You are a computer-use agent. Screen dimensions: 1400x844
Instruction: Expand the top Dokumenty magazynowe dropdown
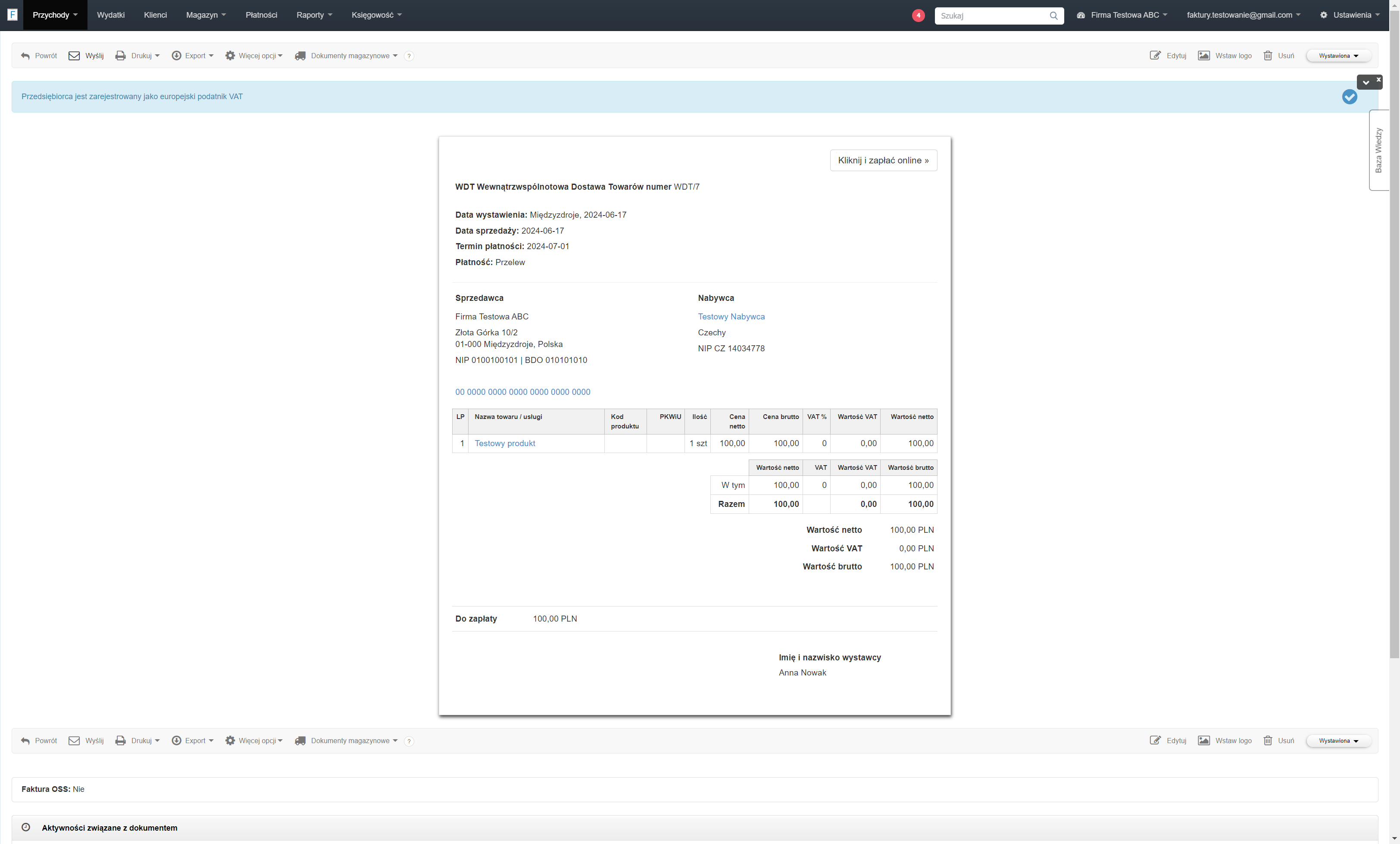click(x=346, y=56)
